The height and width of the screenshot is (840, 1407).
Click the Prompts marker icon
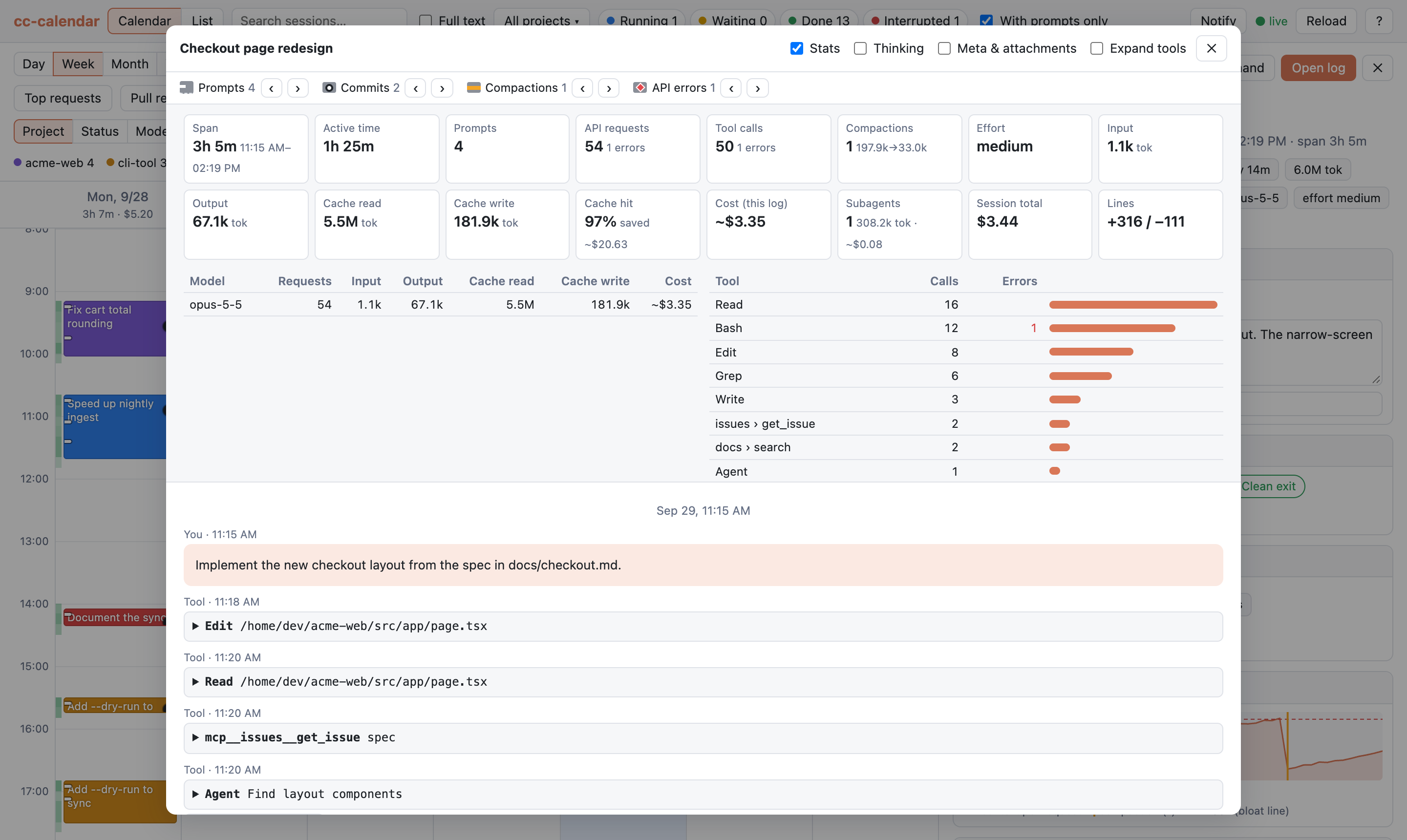coord(186,88)
